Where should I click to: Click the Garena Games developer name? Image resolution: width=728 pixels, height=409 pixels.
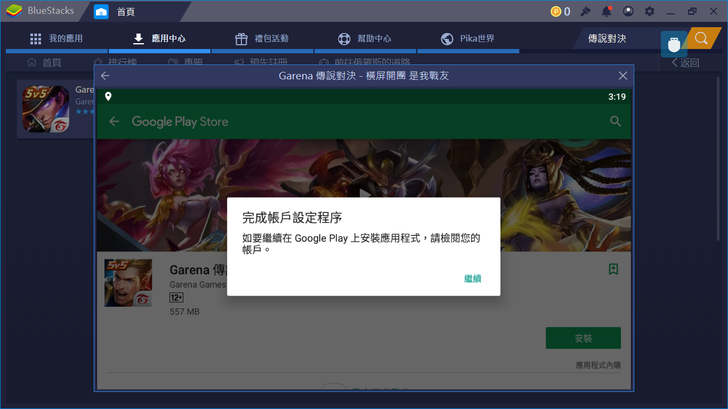click(x=198, y=285)
